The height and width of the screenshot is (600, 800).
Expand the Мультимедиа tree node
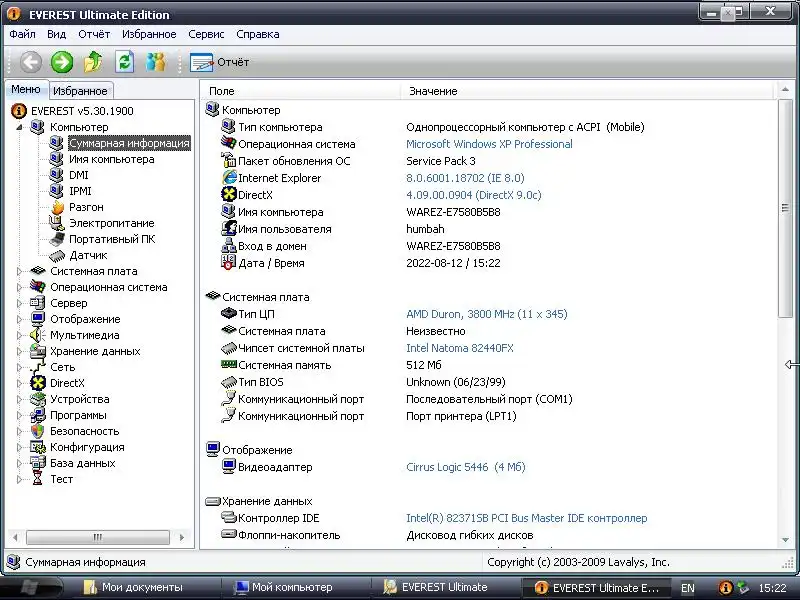click(19, 335)
